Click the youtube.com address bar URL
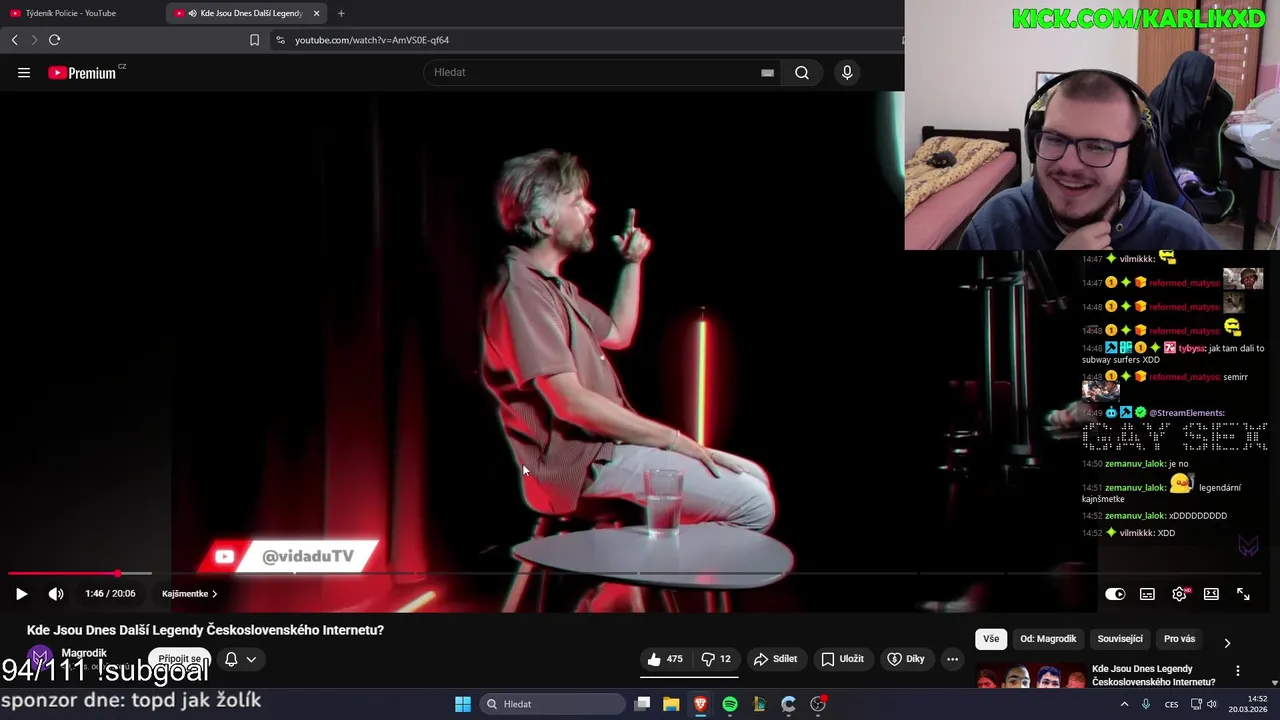Screen dimensions: 1280x720 coord(372,40)
